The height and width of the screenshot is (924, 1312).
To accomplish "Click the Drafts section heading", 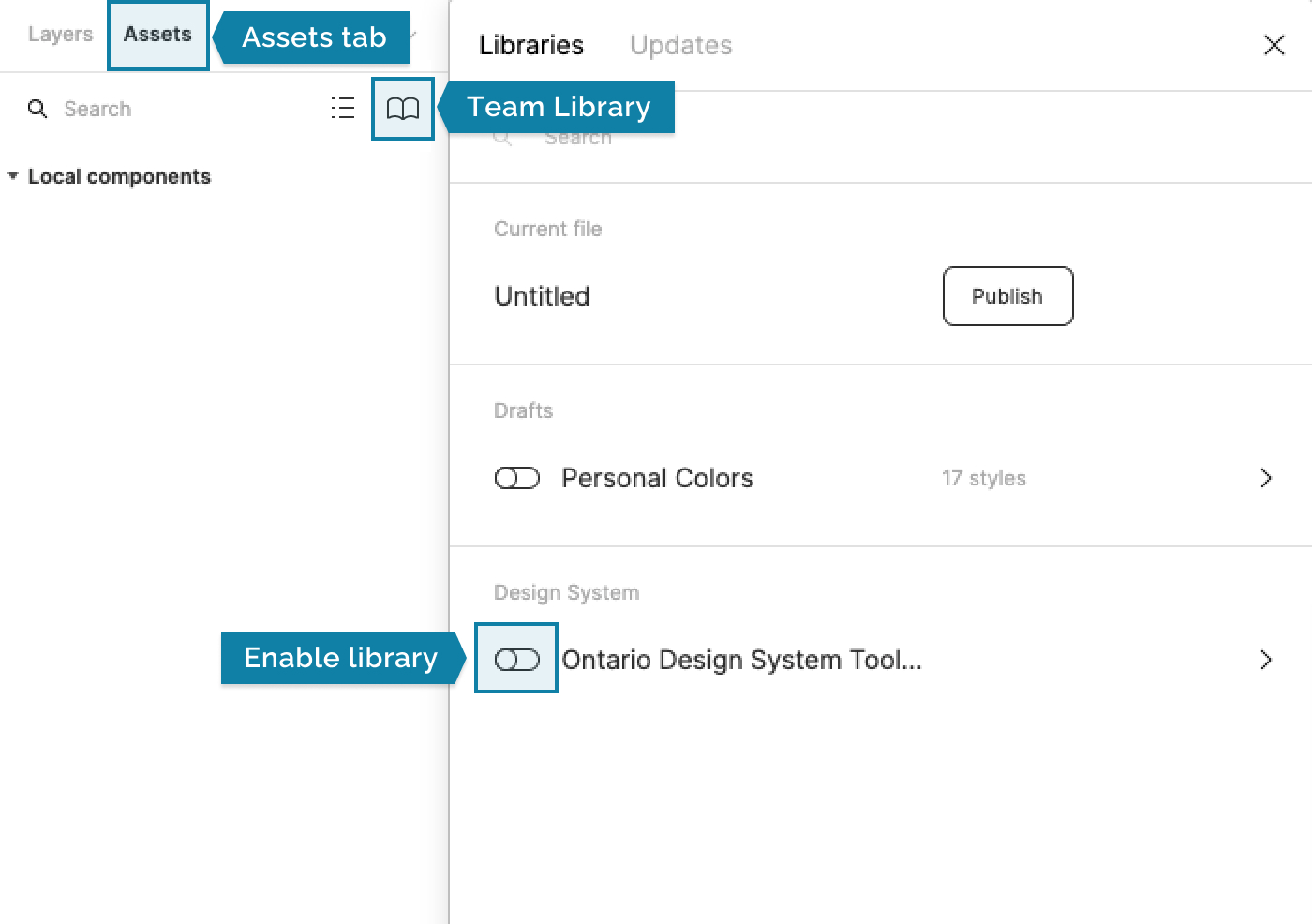I will coord(523,410).
